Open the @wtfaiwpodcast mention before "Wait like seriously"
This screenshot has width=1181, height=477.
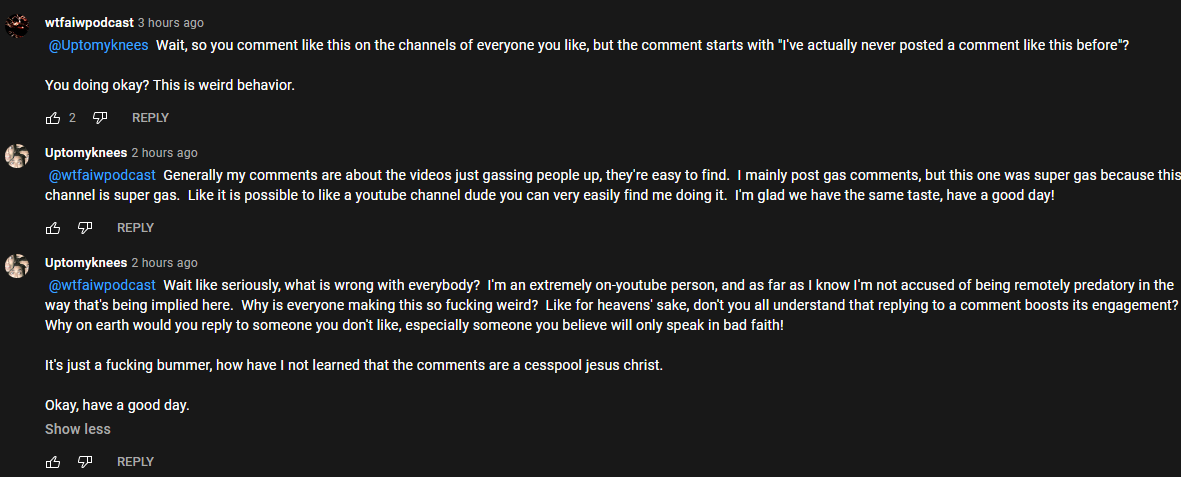[102, 286]
